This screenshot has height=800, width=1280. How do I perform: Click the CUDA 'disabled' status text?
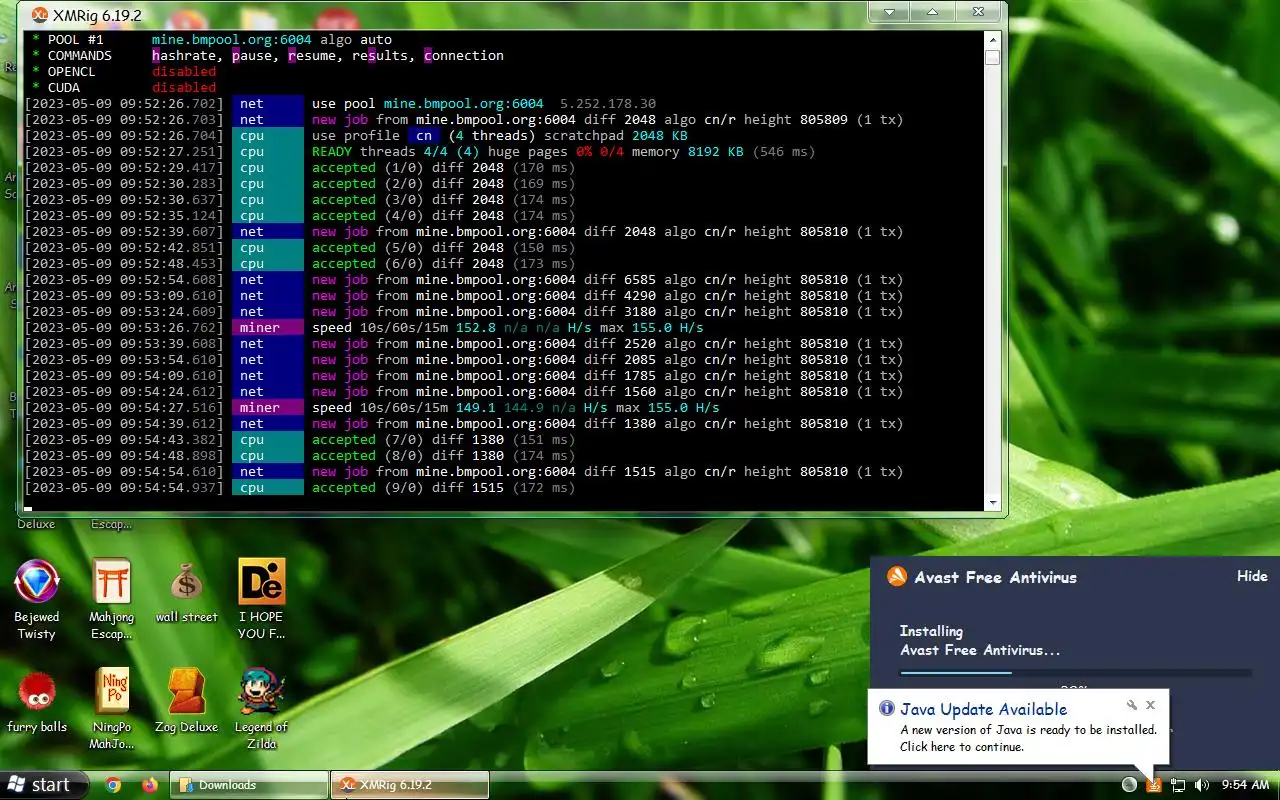coord(184,88)
